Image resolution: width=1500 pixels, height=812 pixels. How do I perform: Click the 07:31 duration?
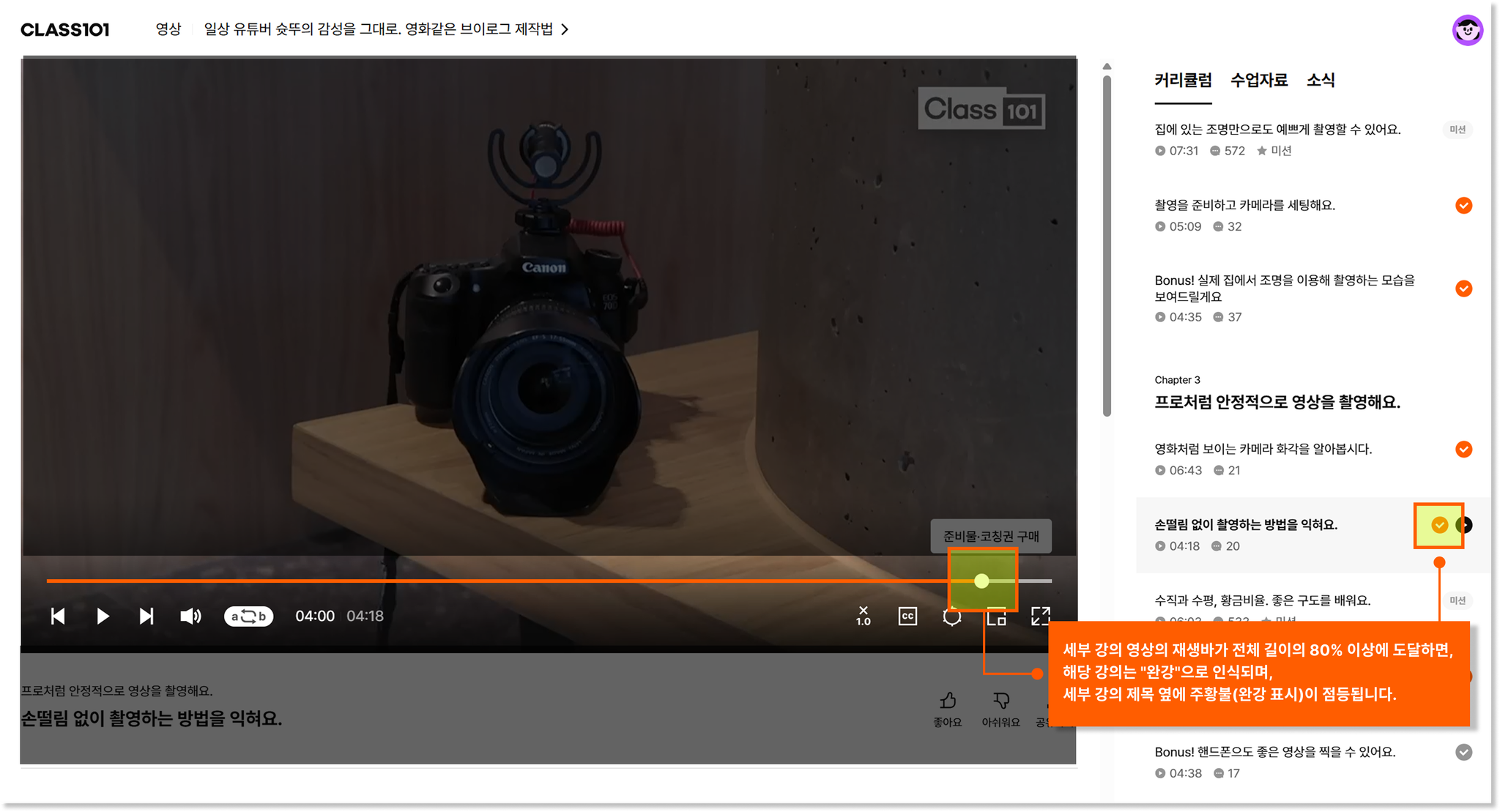coord(1176,151)
